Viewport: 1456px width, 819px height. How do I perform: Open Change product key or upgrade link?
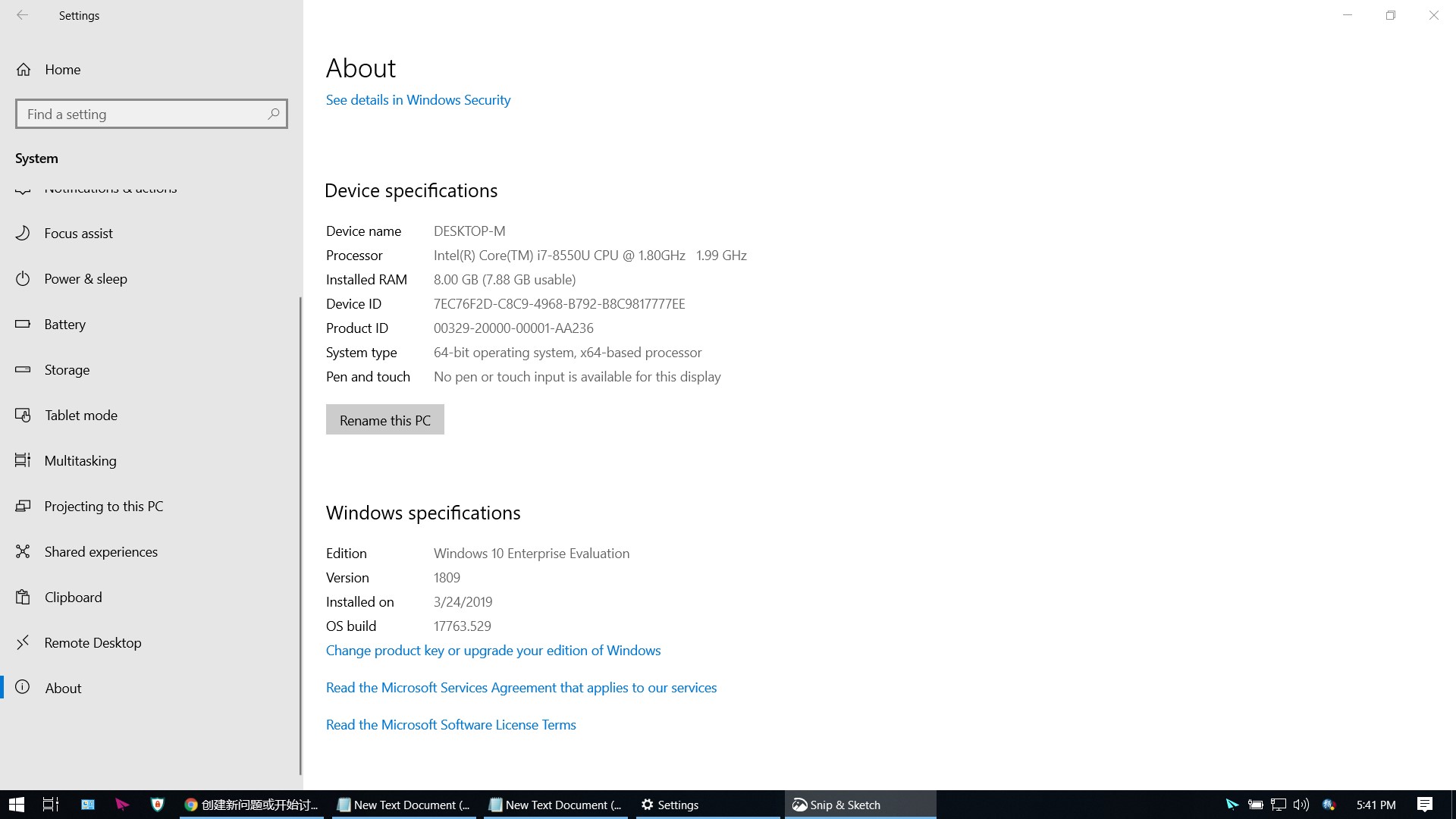[x=493, y=651]
